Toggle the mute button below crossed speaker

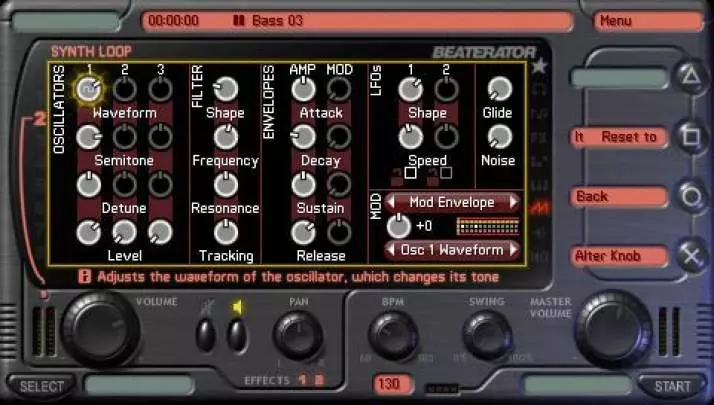(206, 335)
